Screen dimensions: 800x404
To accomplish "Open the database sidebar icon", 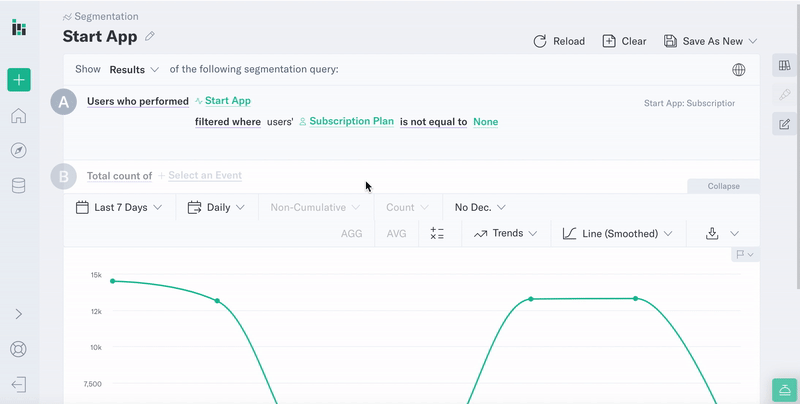I will 18,186.
